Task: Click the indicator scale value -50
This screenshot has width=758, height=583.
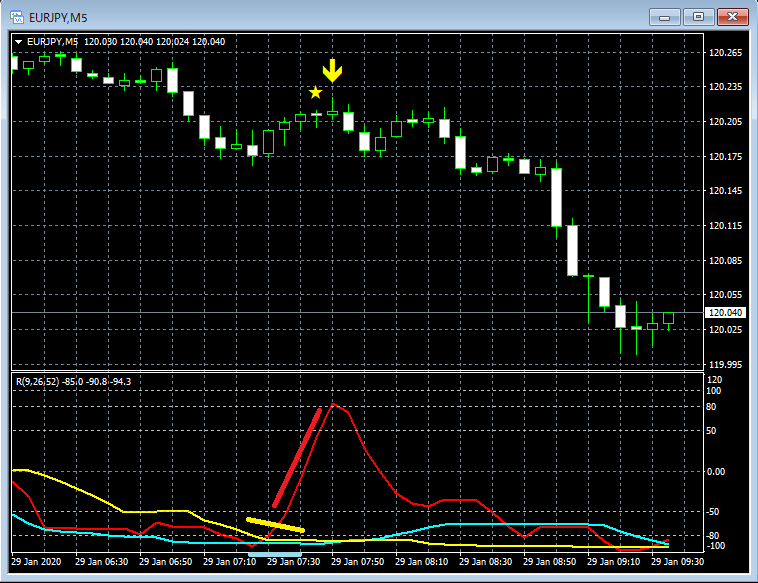Action: pyautogui.click(x=713, y=512)
